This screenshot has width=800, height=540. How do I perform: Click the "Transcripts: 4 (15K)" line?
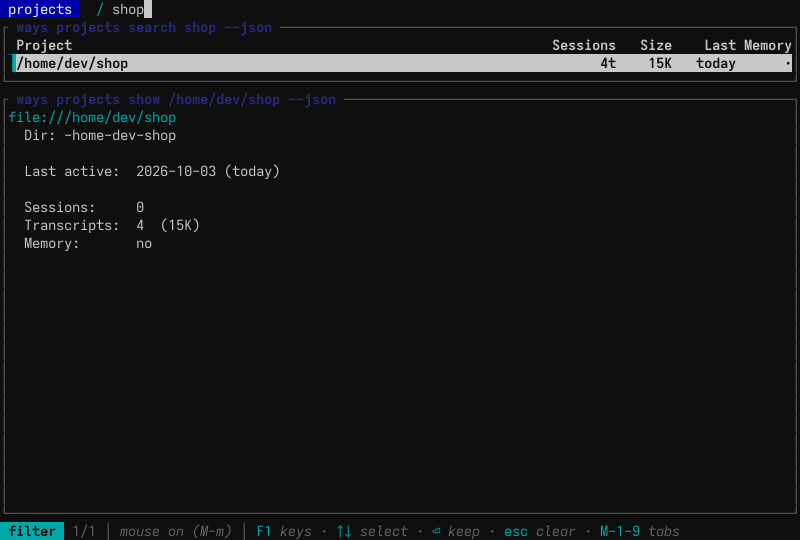click(x=112, y=225)
